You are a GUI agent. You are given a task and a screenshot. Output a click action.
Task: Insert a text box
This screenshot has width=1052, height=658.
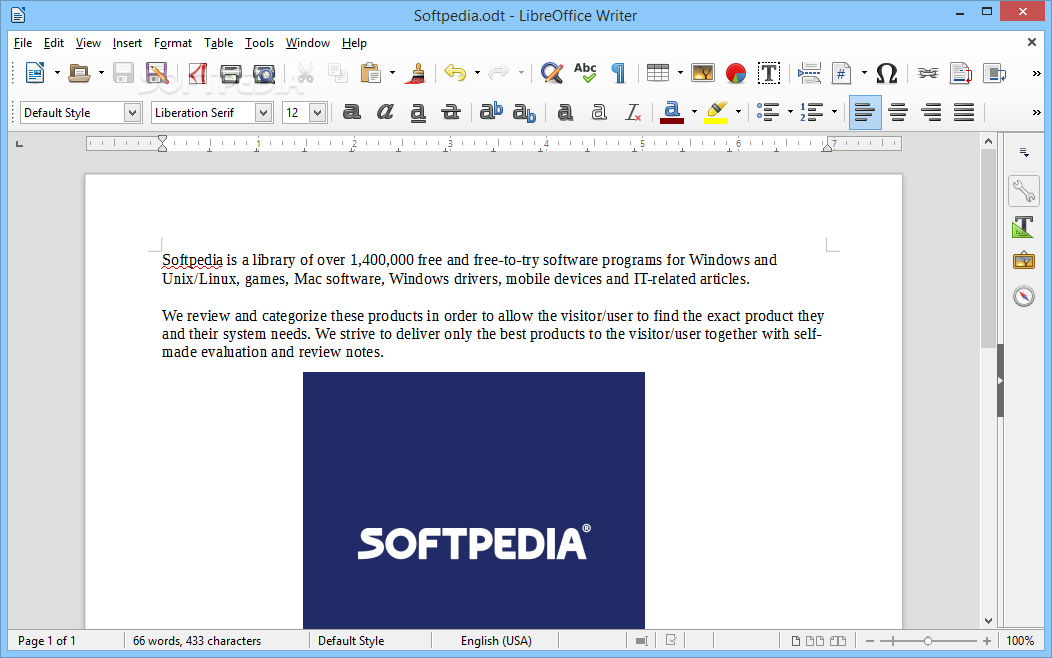[769, 72]
